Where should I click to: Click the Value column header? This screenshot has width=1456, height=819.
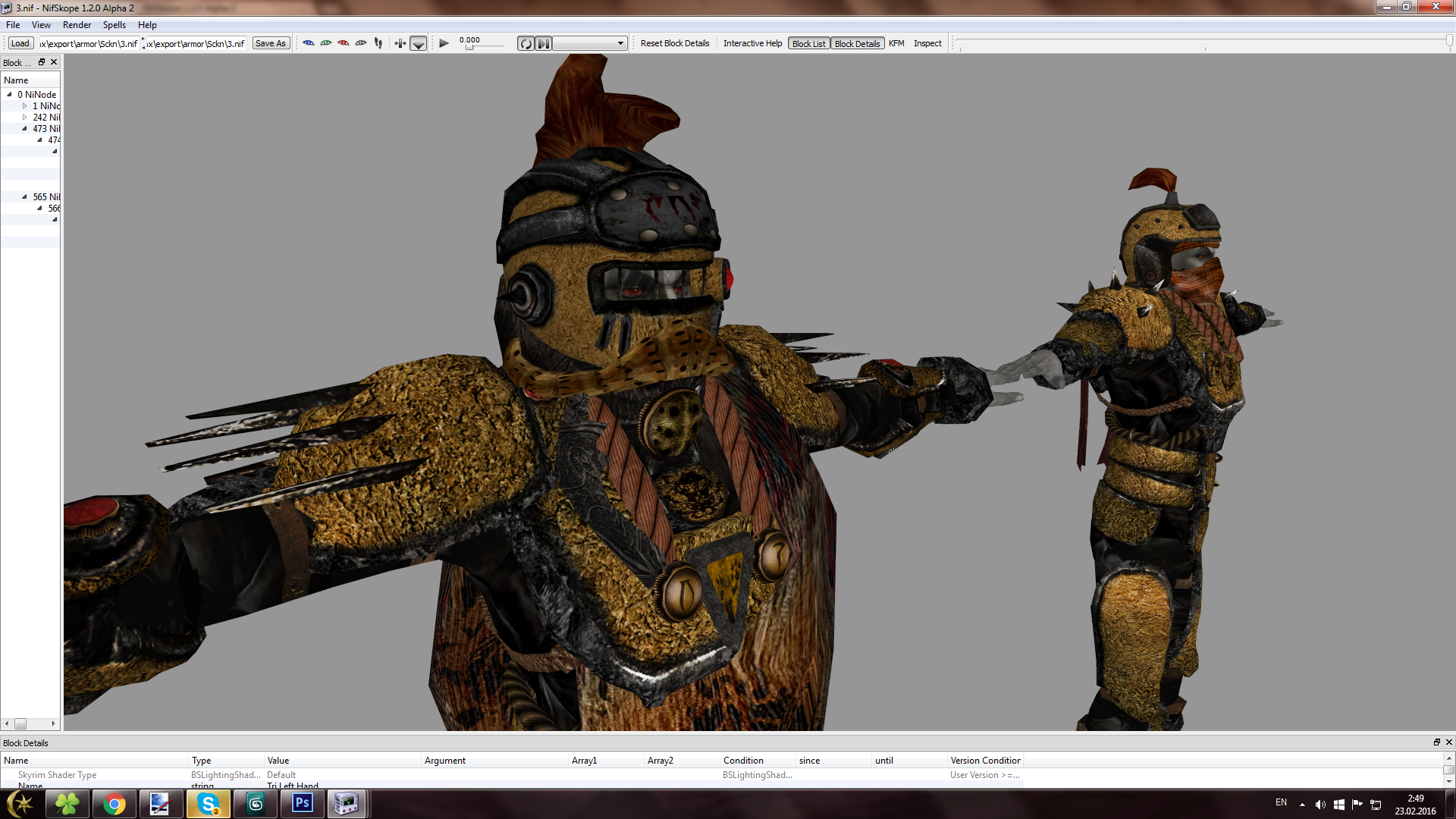[342, 761]
